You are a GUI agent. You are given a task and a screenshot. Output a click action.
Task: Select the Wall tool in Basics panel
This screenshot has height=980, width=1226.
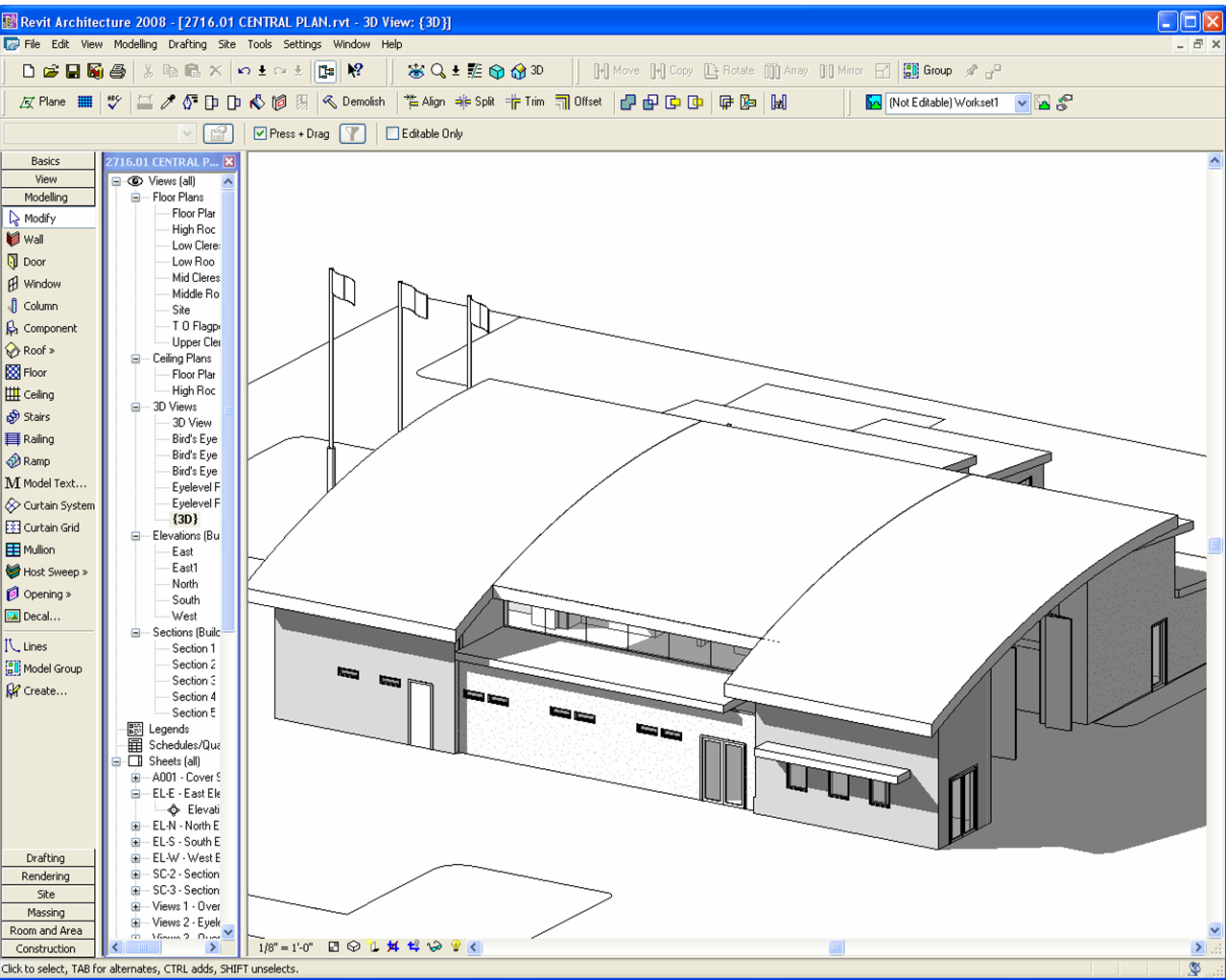(34, 240)
